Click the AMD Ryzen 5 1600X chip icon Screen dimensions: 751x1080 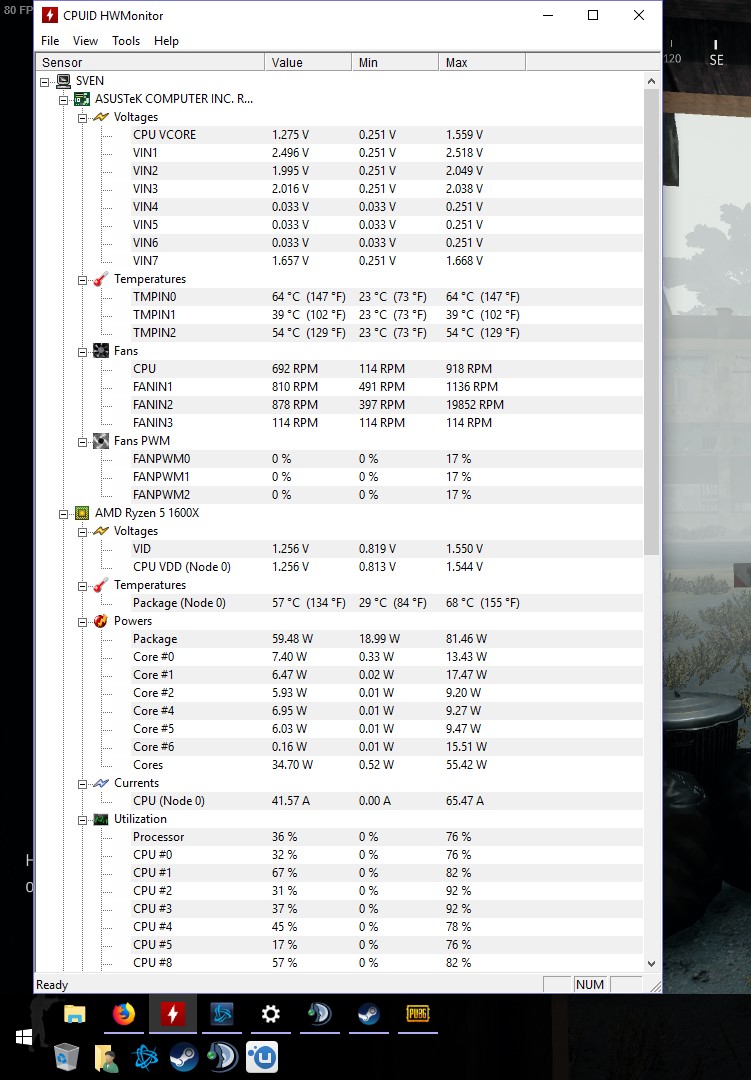[x=82, y=513]
